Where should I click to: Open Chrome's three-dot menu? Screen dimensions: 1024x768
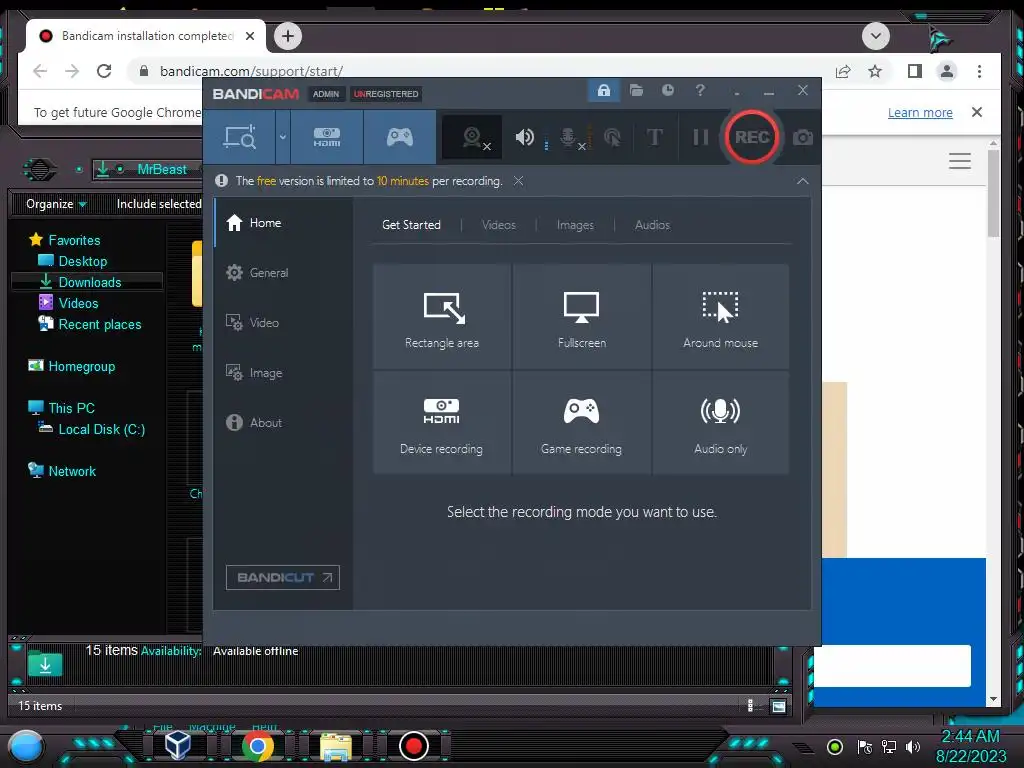(x=979, y=71)
